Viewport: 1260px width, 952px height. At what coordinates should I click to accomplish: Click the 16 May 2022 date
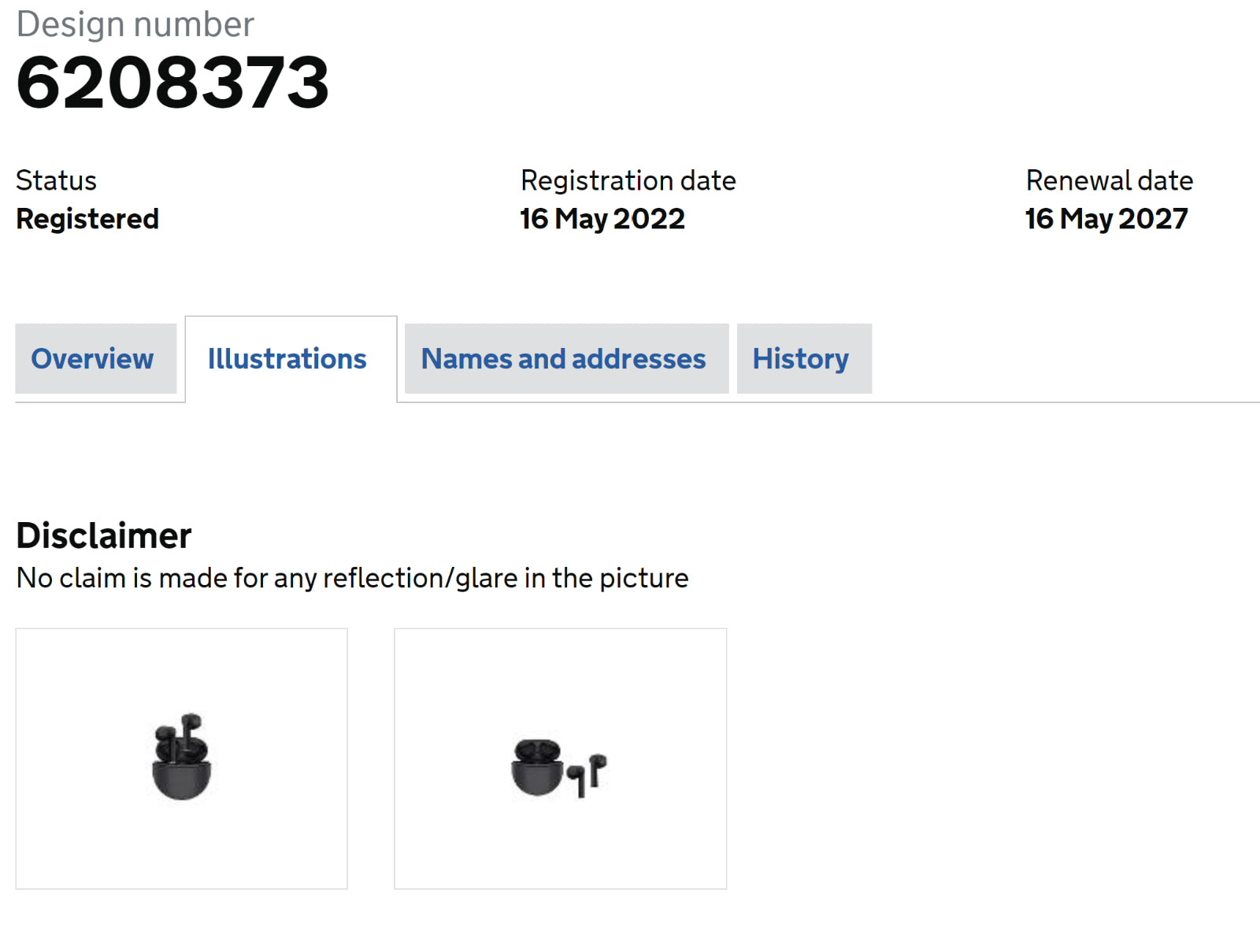(x=602, y=219)
